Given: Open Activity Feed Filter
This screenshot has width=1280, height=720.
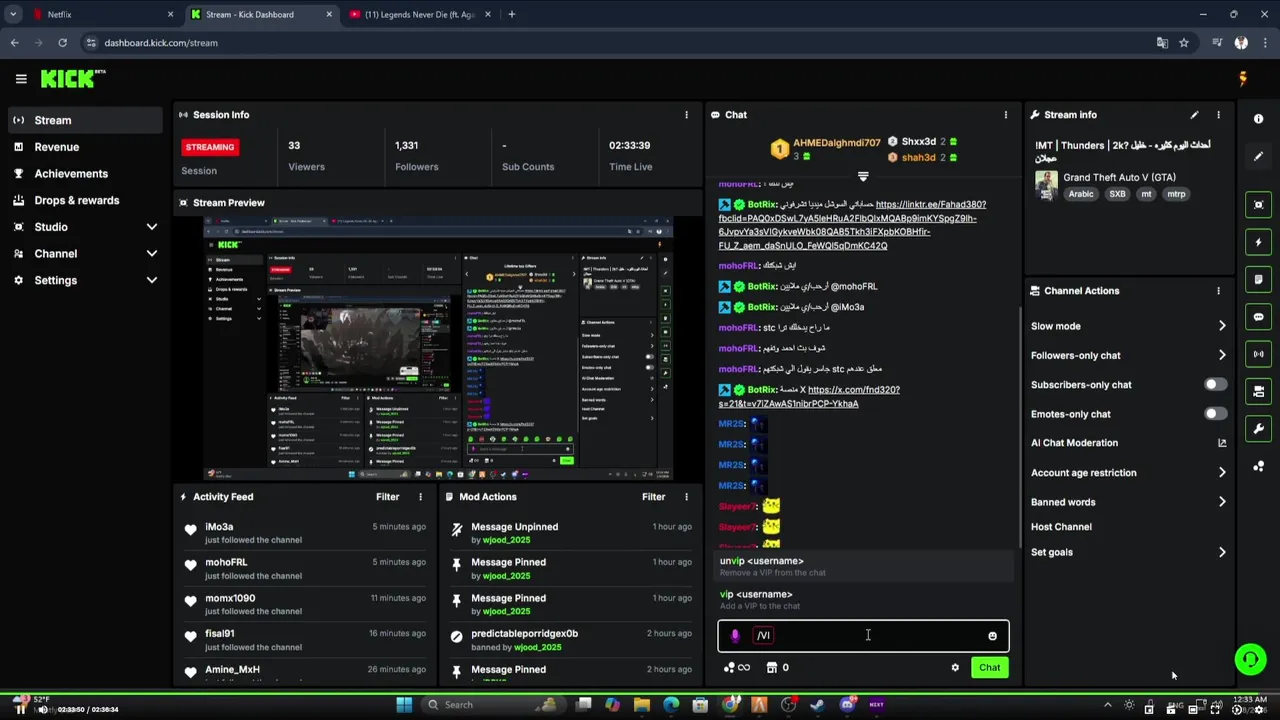Looking at the screenshot, I should (387, 497).
